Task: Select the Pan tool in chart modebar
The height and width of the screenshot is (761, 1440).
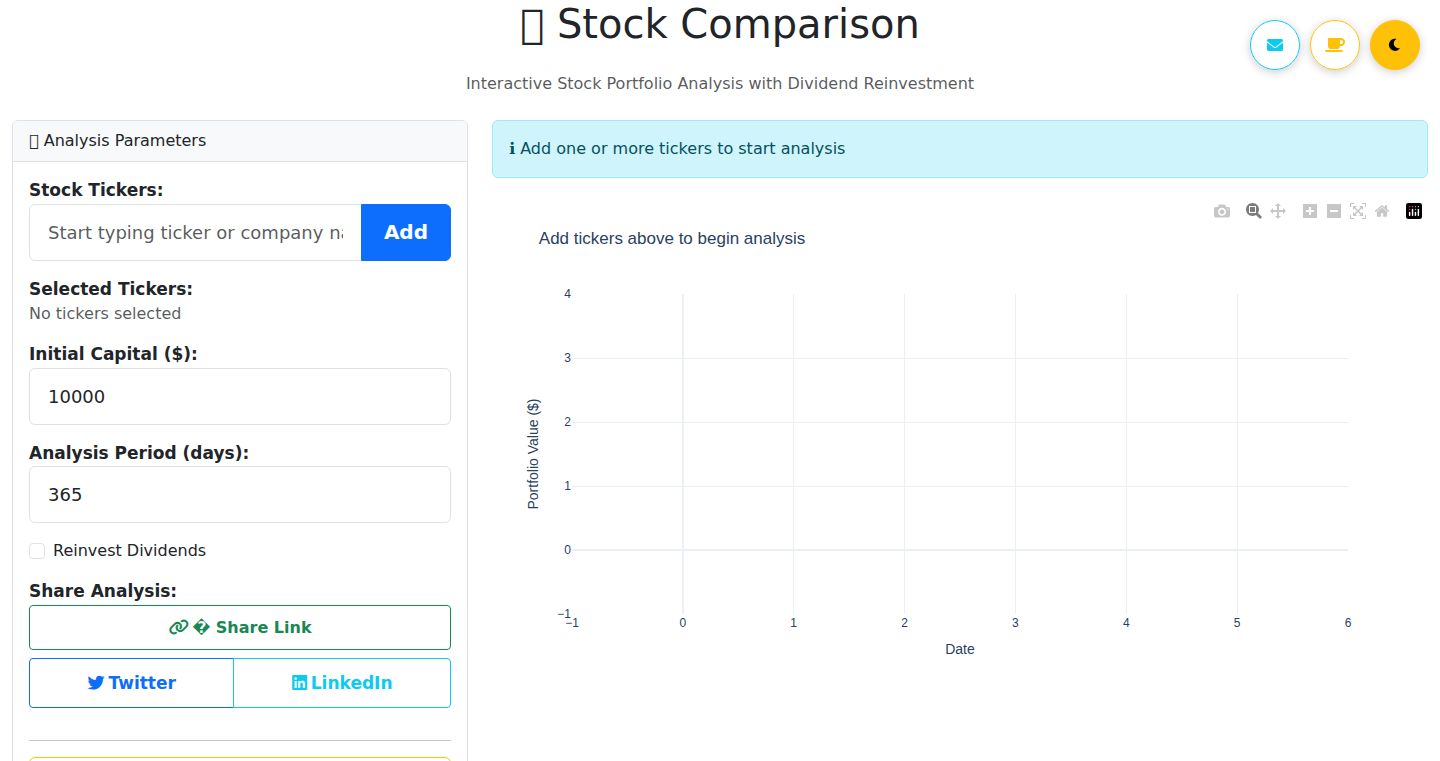Action: 1278,211
